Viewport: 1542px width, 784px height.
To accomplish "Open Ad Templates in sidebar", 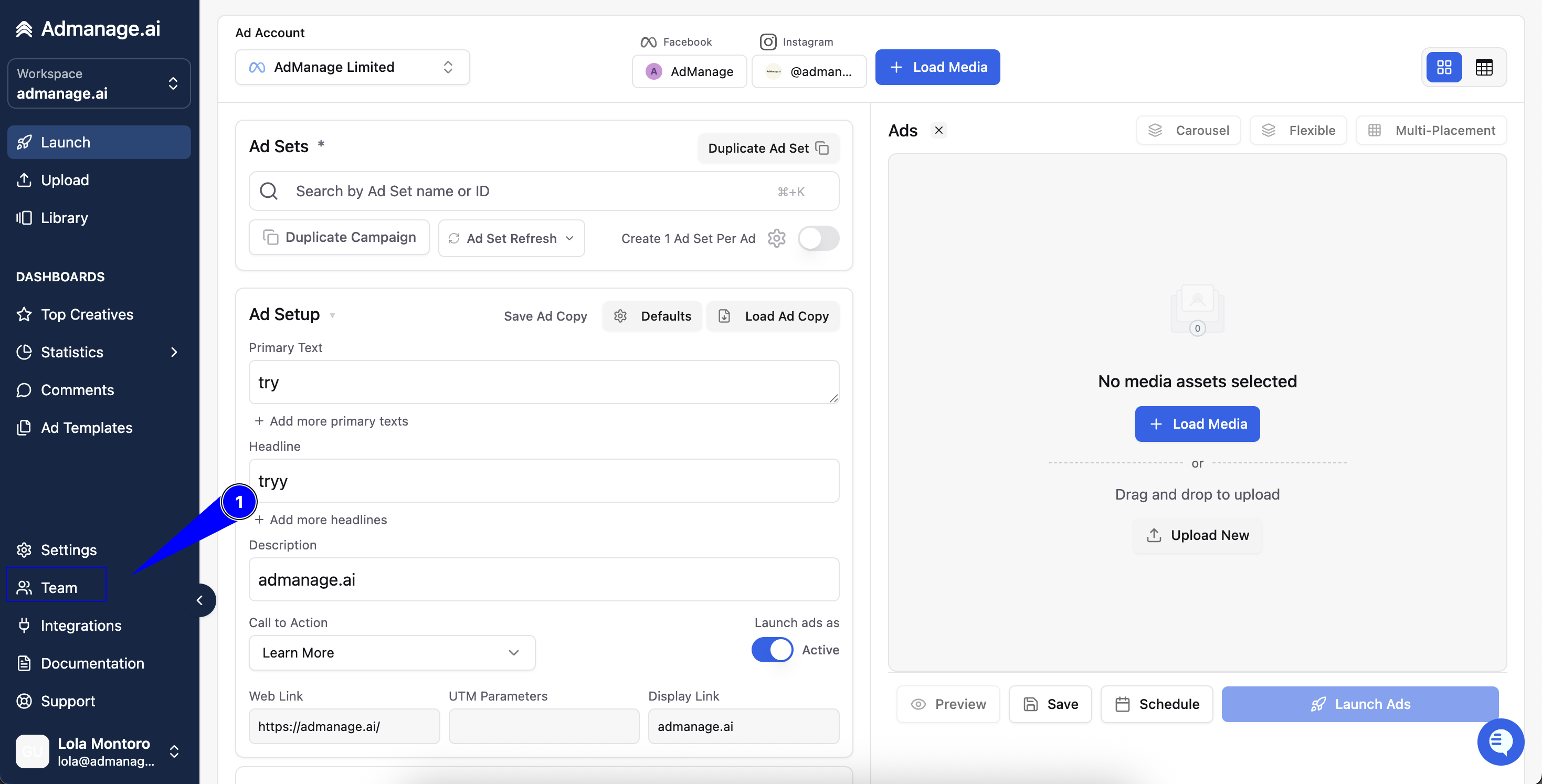I will click(x=99, y=427).
